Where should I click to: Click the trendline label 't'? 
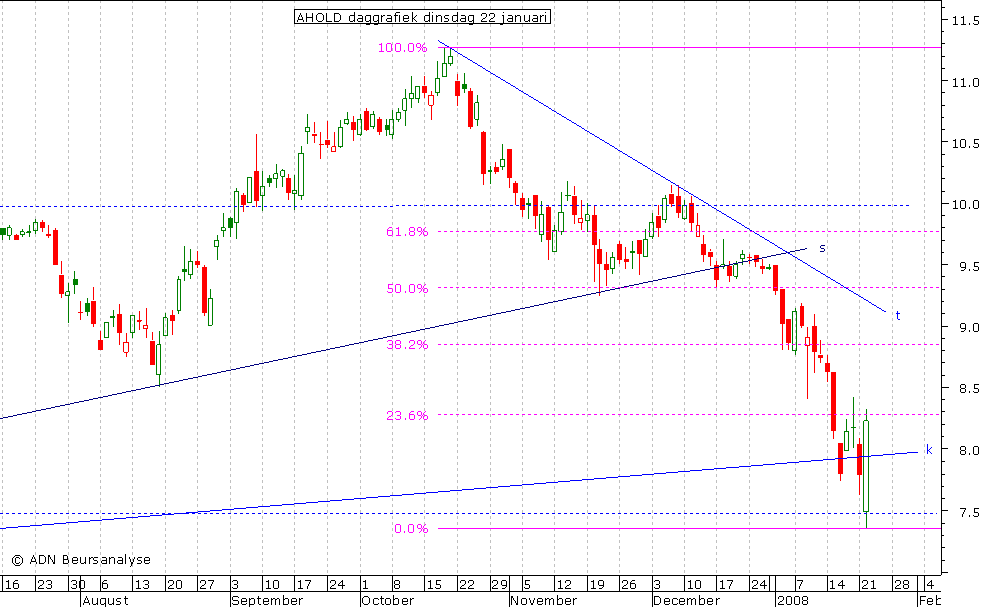[897, 316]
